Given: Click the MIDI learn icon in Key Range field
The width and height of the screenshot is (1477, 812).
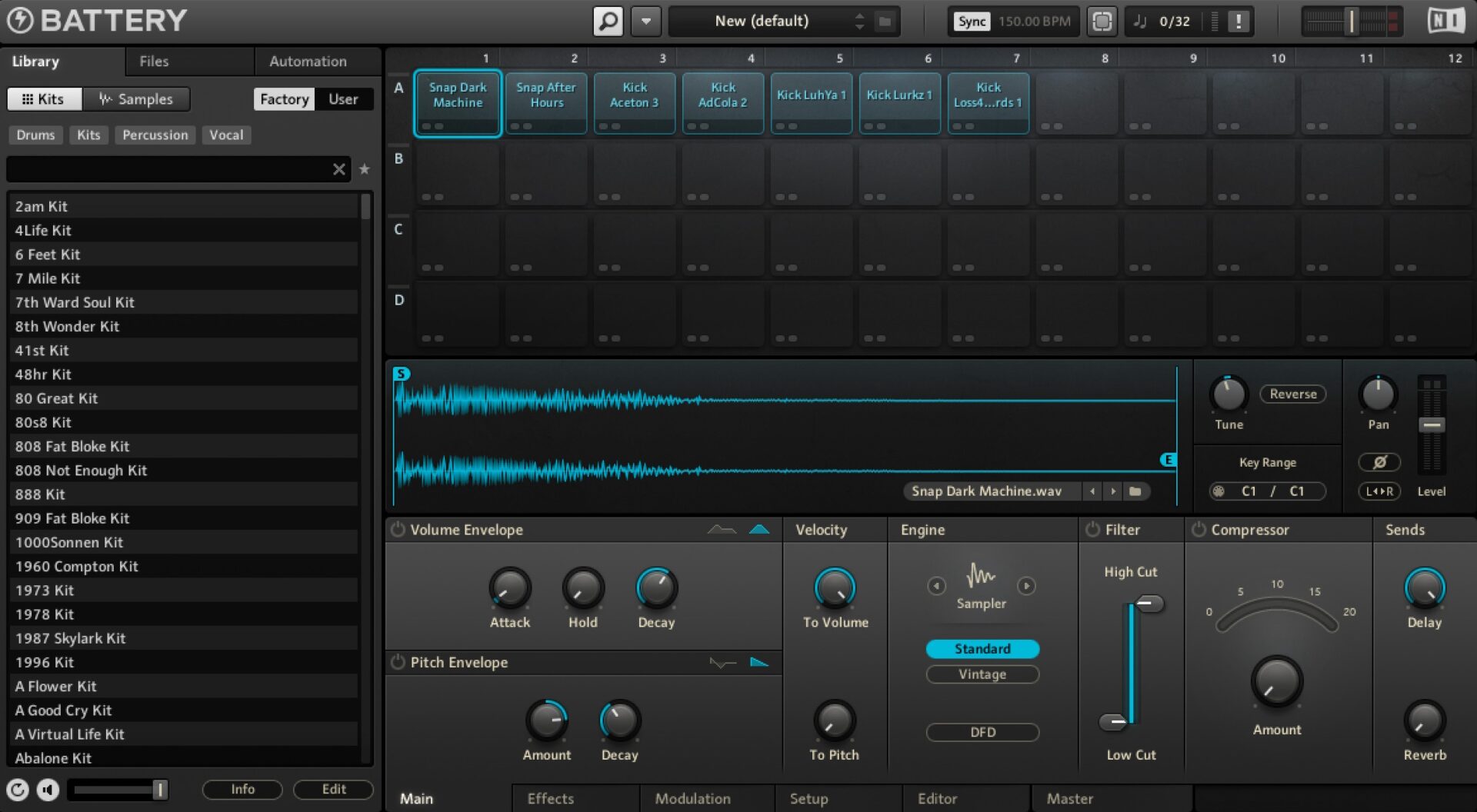Looking at the screenshot, I should [x=1218, y=491].
